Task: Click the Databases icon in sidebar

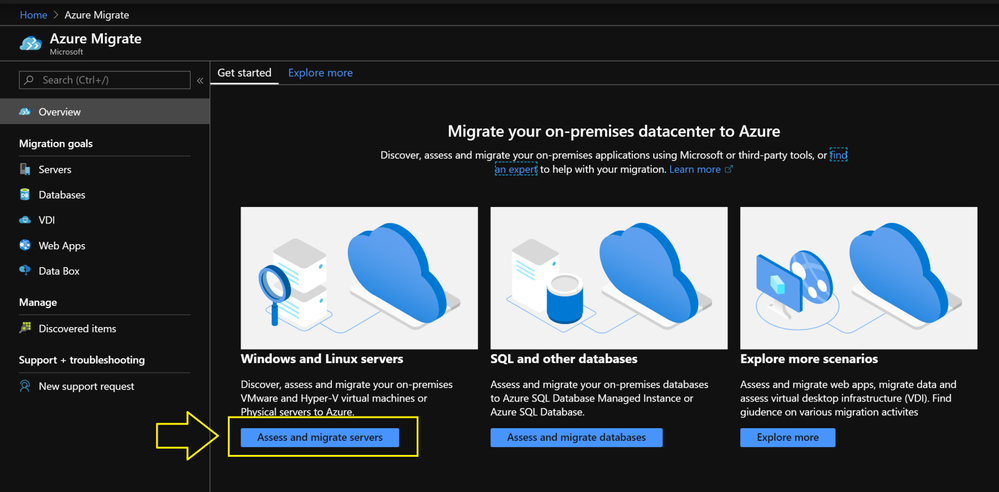Action: tap(25, 194)
